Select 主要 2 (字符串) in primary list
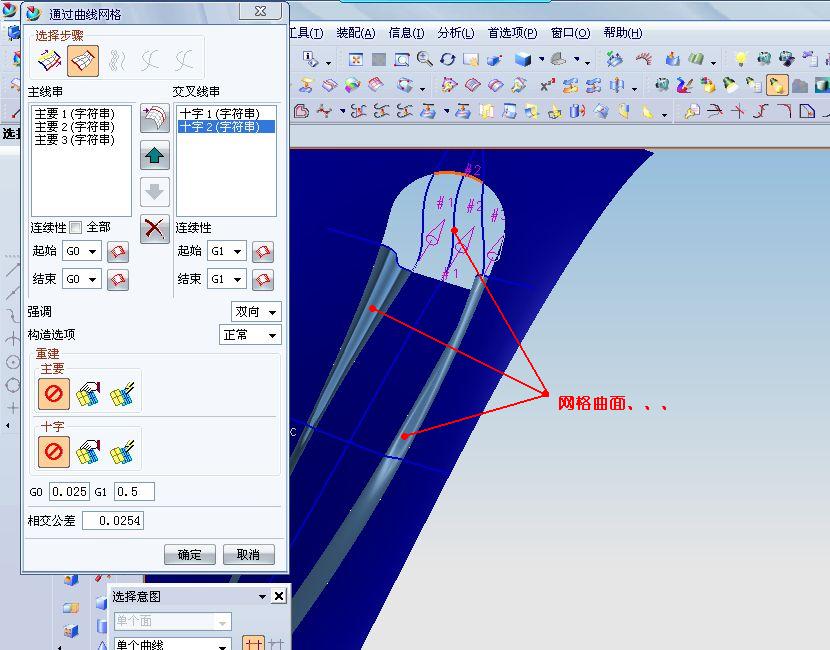The image size is (830, 650). click(75, 127)
